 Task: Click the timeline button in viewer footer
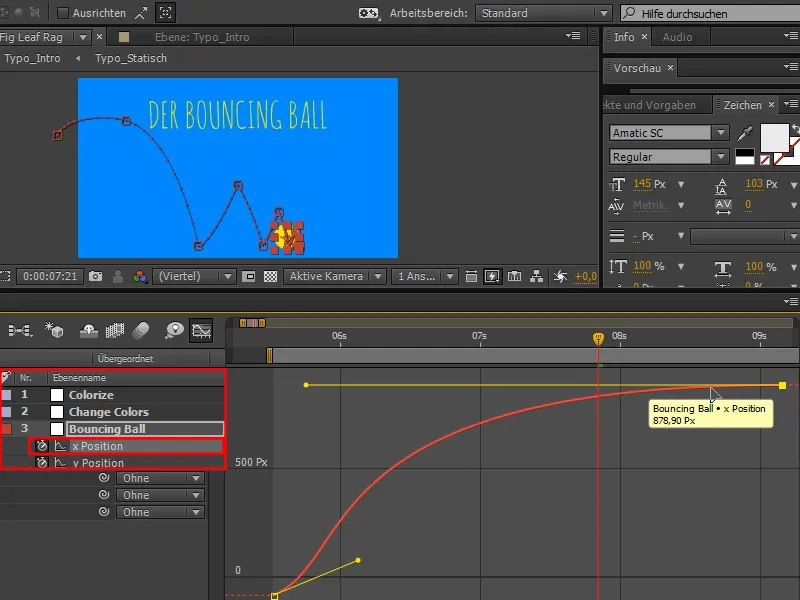[x=514, y=277]
